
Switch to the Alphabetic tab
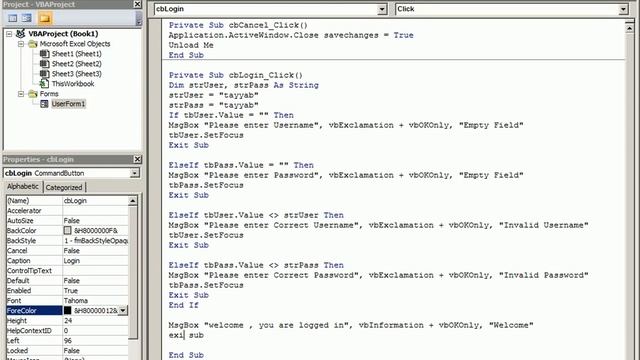23,187
